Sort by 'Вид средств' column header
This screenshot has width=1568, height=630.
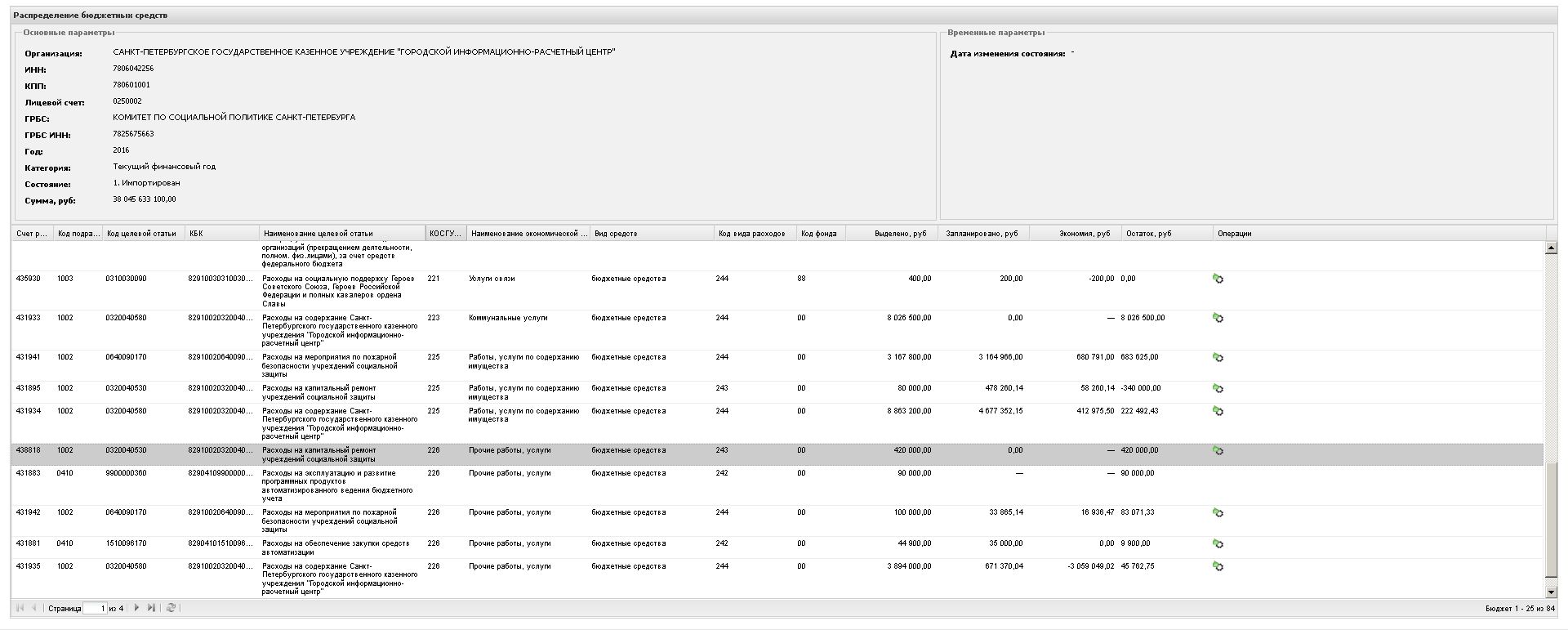653,234
